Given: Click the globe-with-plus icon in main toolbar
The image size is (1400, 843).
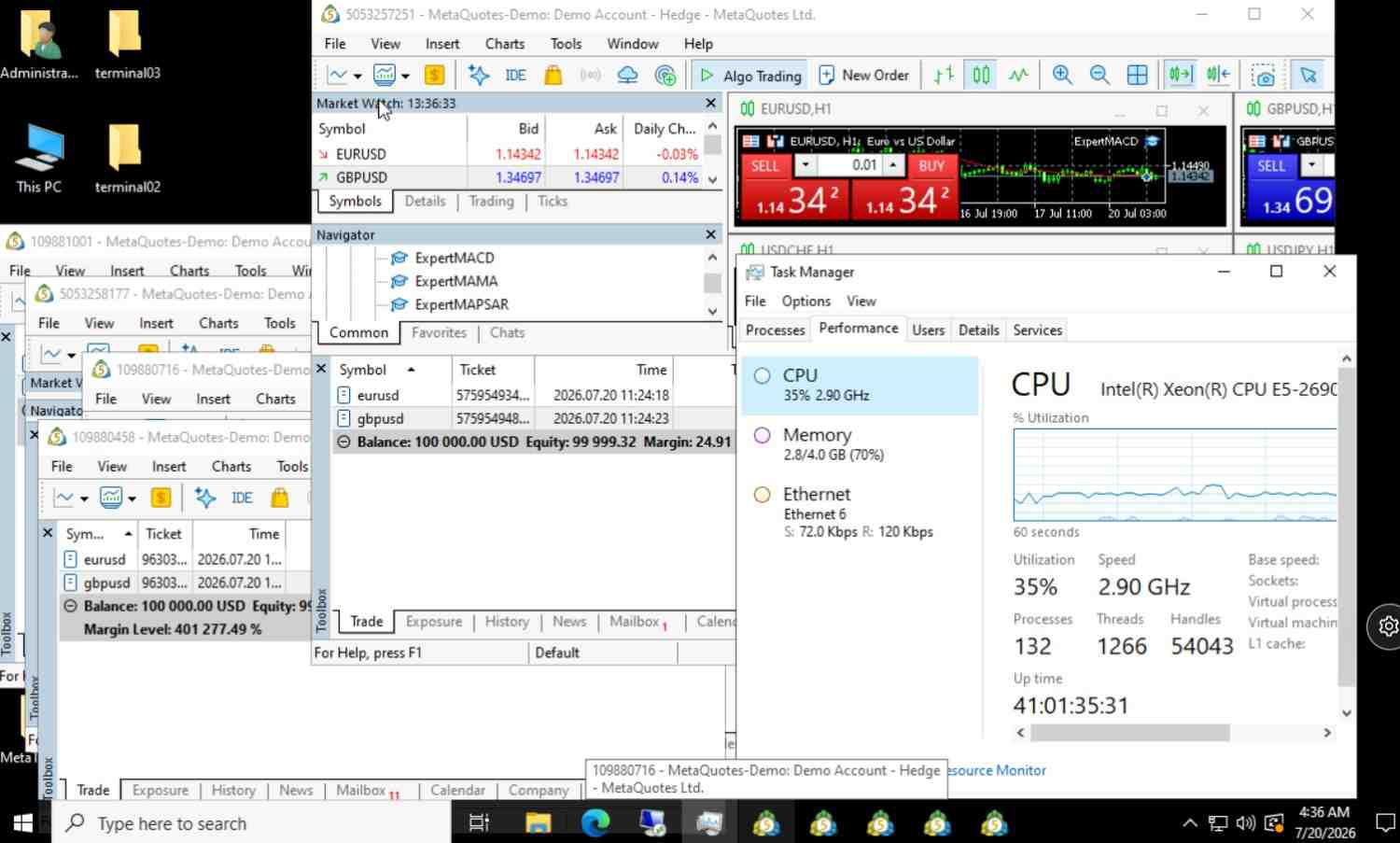Looking at the screenshot, I should 665,76.
